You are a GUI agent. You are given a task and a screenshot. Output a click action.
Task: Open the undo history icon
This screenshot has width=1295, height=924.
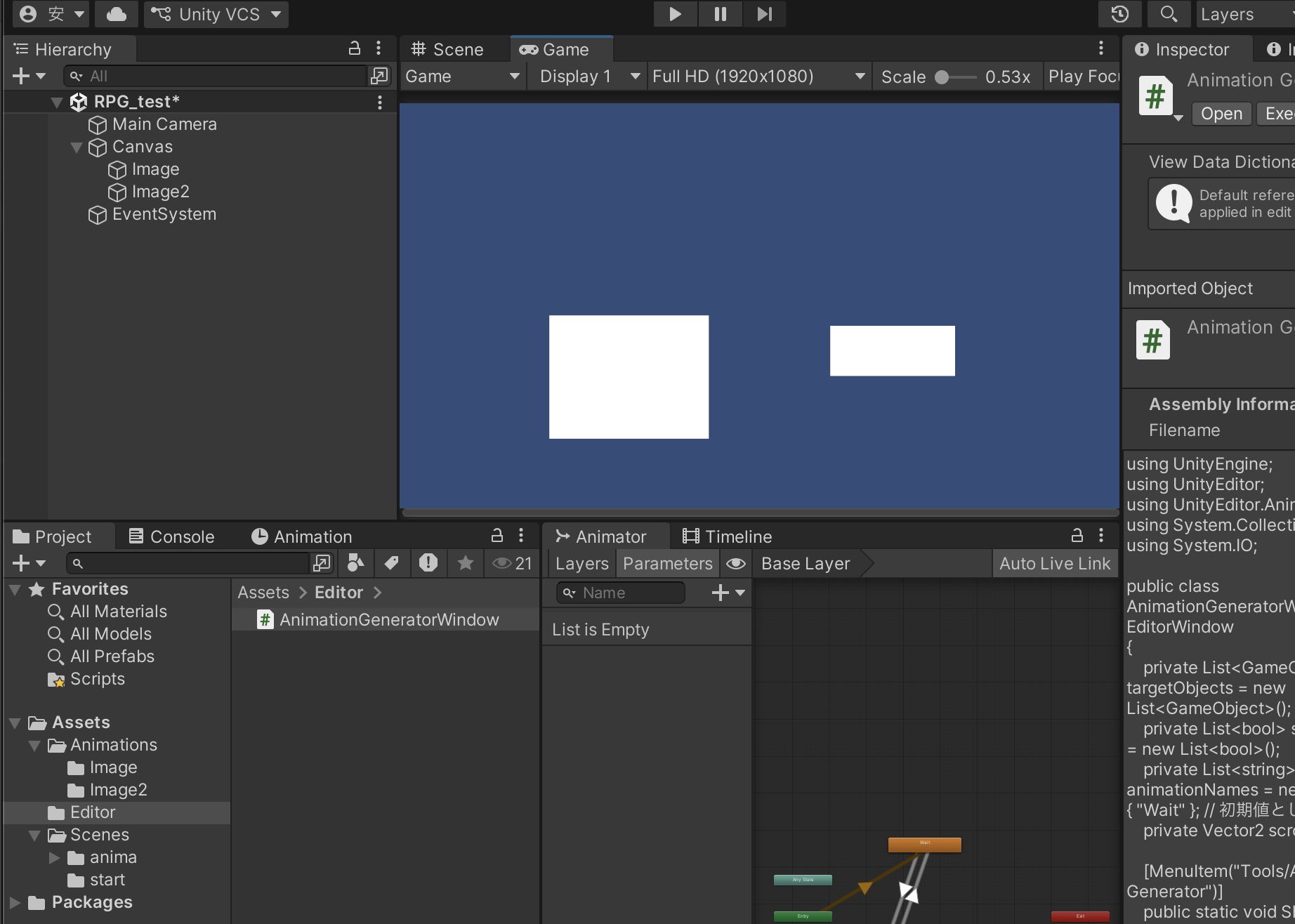[1119, 14]
